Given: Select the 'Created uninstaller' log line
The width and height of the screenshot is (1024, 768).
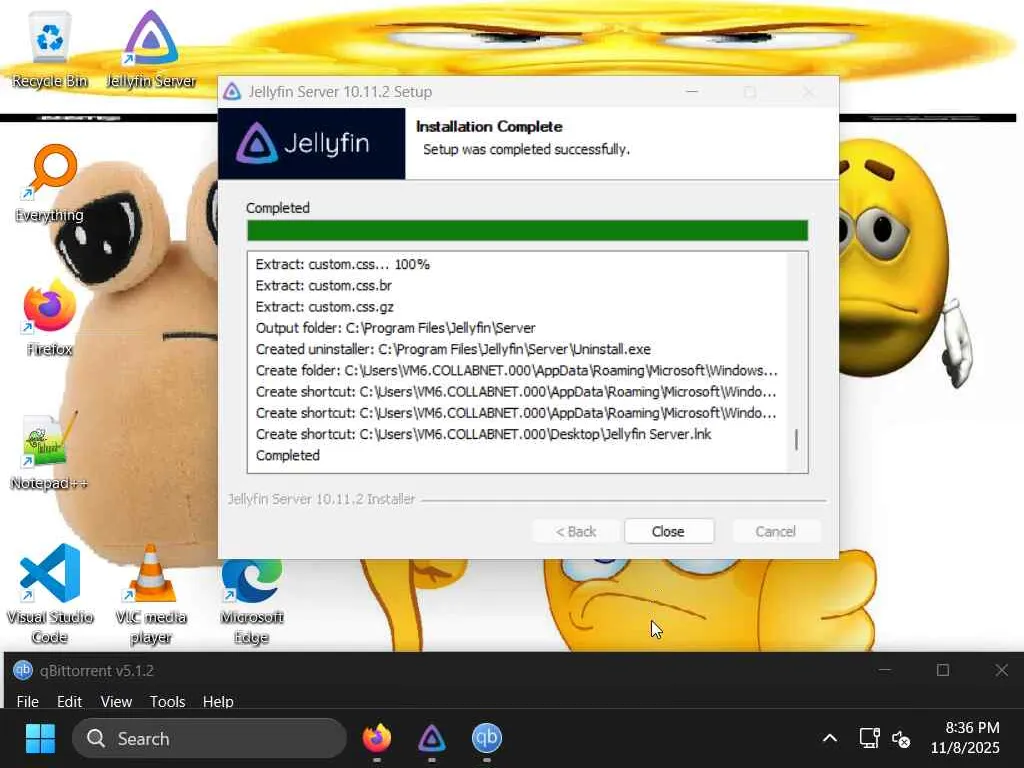Looking at the screenshot, I should 453,349.
